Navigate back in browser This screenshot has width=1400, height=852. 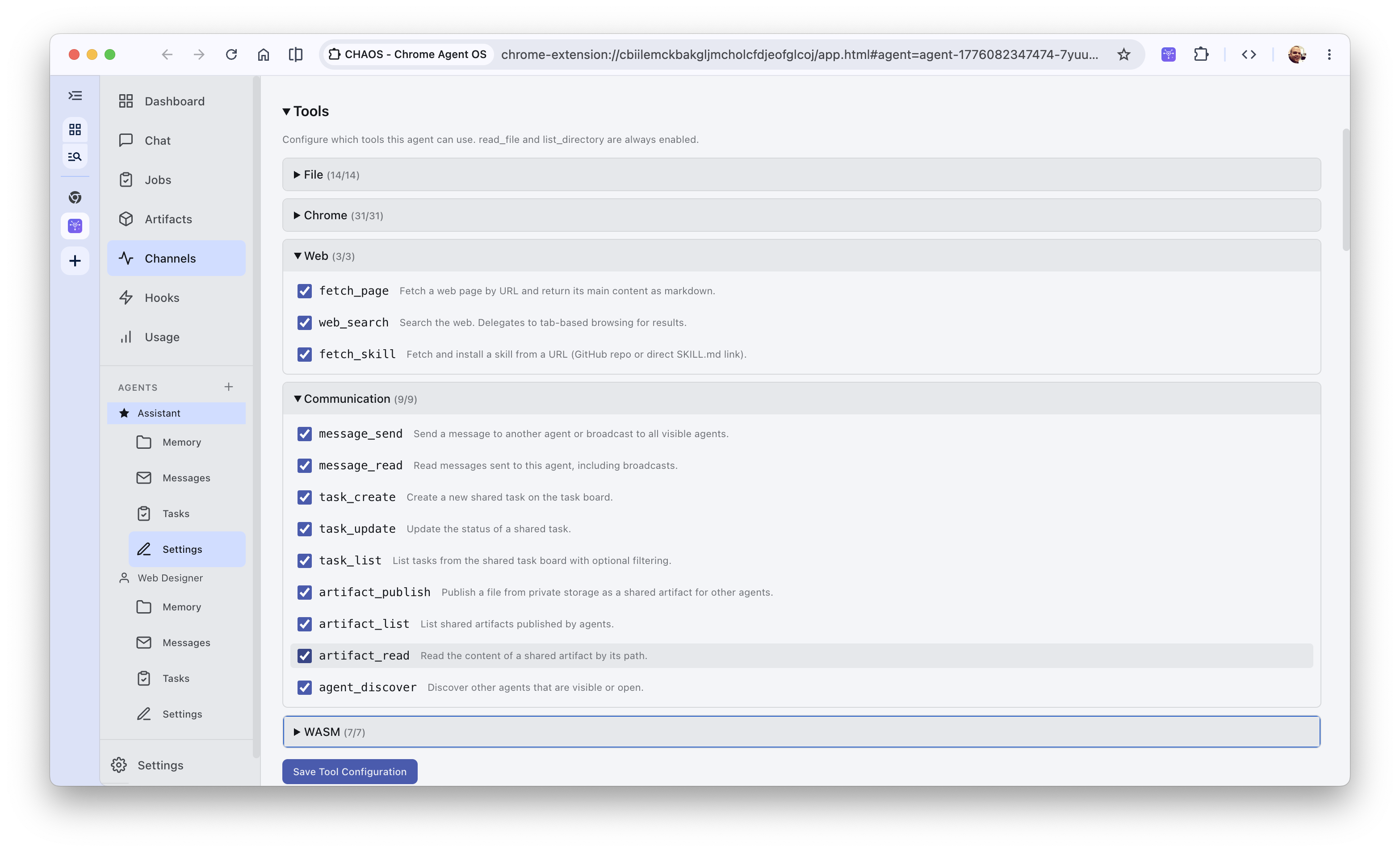[167, 54]
